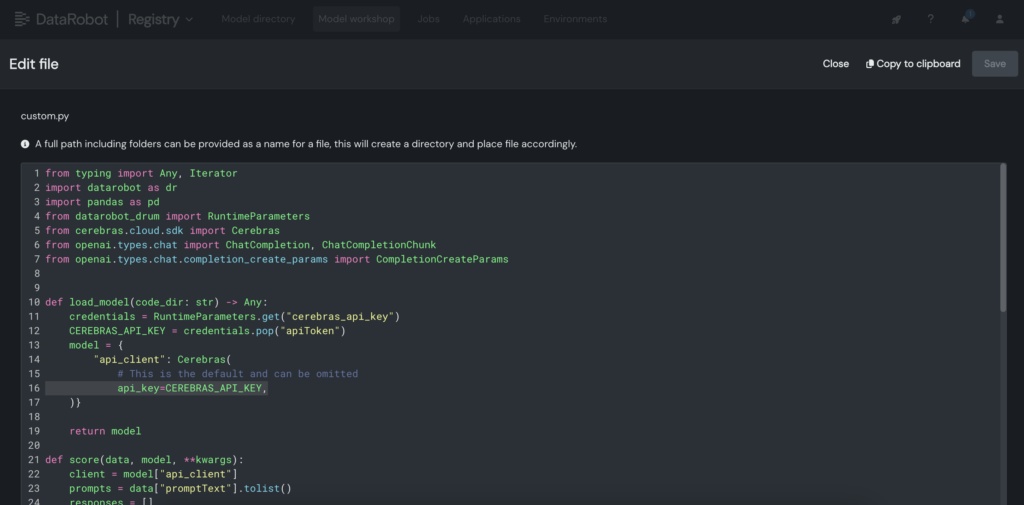Click line with data["promptText"].tolist()
Image resolution: width=1024 pixels, height=505 pixels.
coord(180,489)
